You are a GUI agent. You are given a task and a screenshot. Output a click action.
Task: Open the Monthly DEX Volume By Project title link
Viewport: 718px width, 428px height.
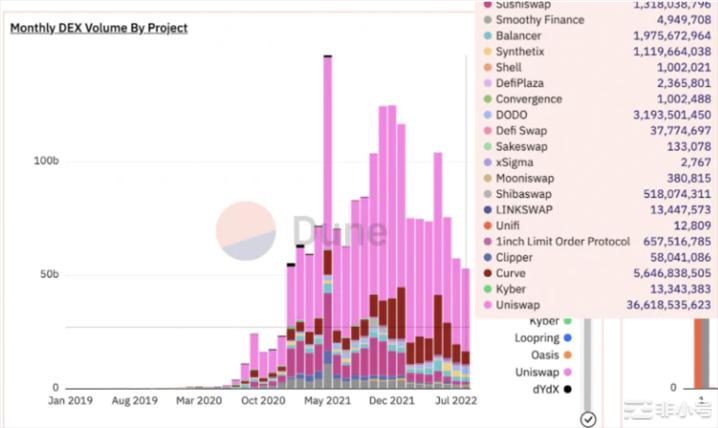[98, 28]
